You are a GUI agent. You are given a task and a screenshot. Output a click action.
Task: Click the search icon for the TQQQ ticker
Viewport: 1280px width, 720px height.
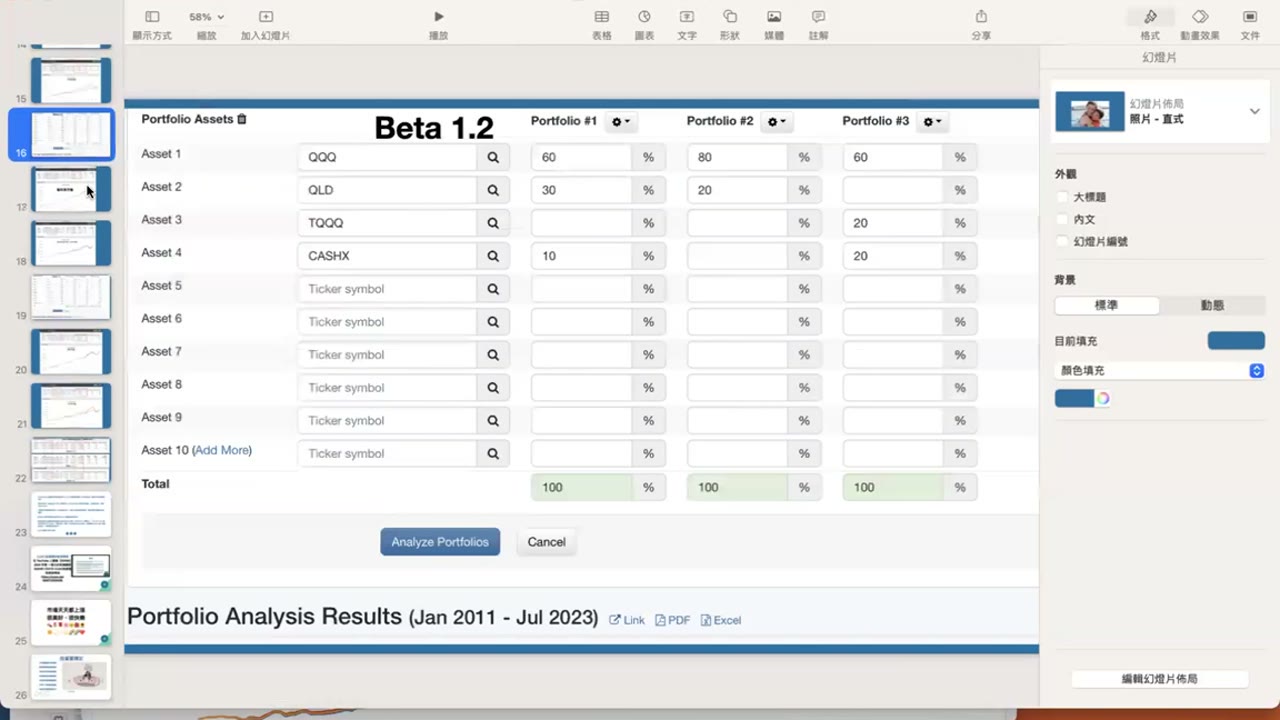click(493, 223)
